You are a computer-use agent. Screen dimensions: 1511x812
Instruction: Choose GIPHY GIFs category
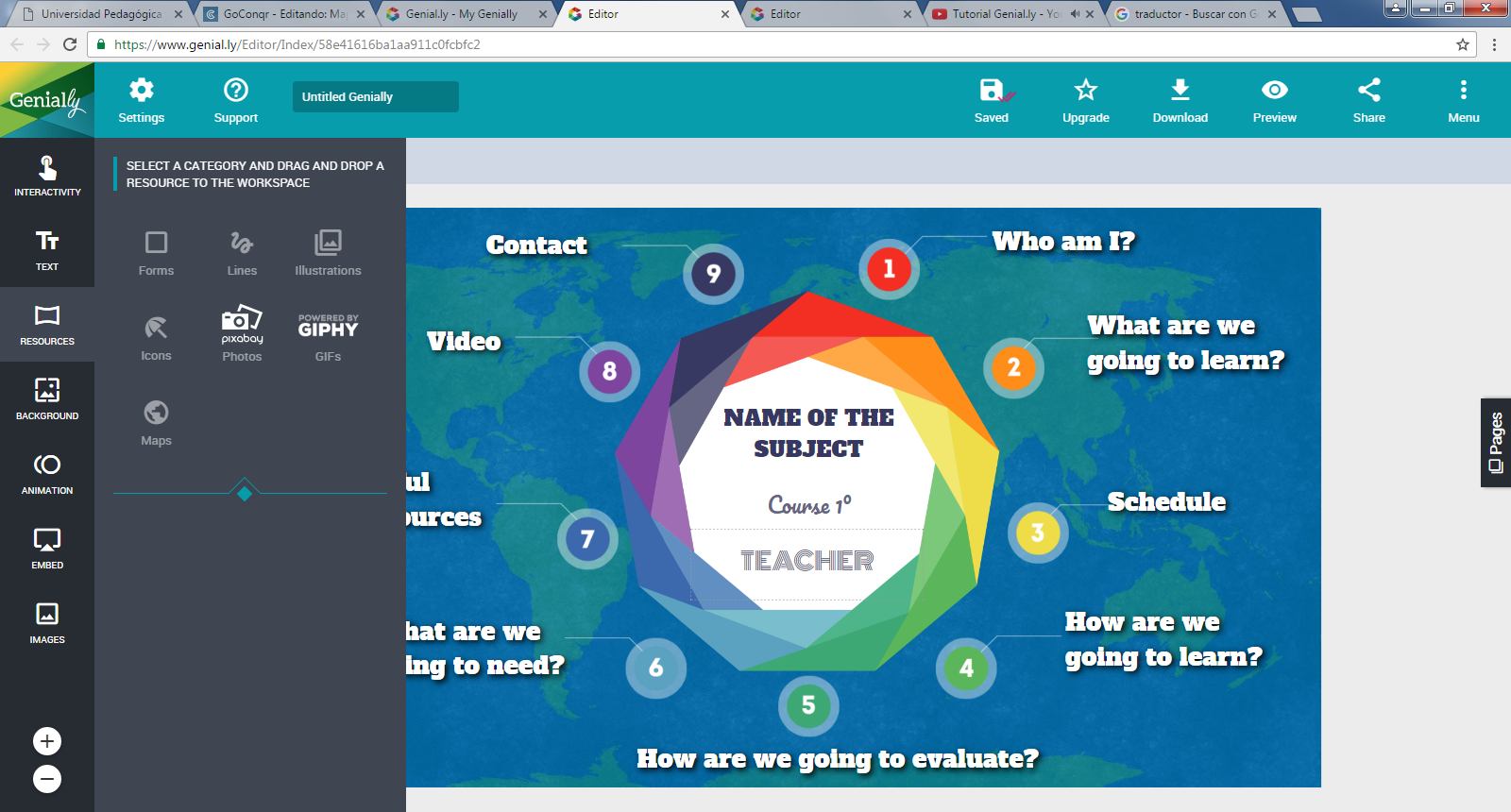point(328,338)
